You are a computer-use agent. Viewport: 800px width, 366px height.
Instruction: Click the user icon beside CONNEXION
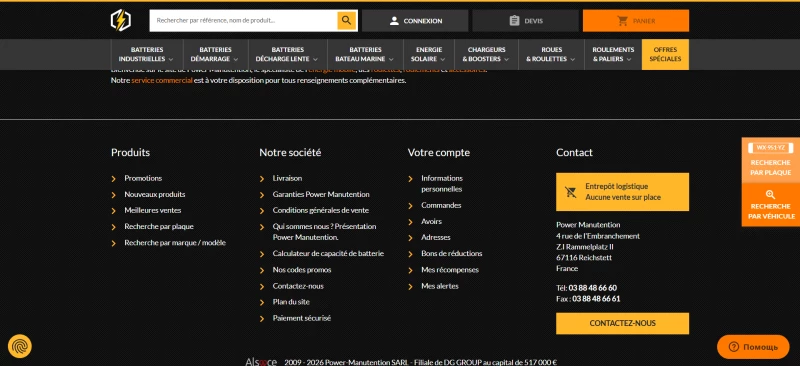(x=394, y=21)
